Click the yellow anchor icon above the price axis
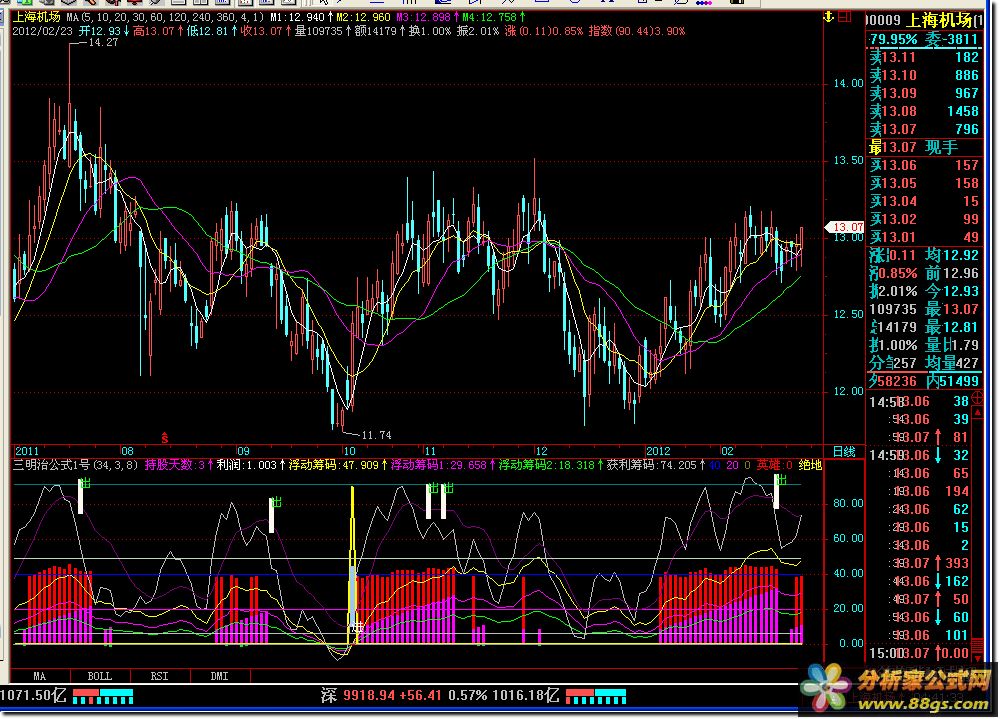This screenshot has width=1000, height=719. coord(828,17)
